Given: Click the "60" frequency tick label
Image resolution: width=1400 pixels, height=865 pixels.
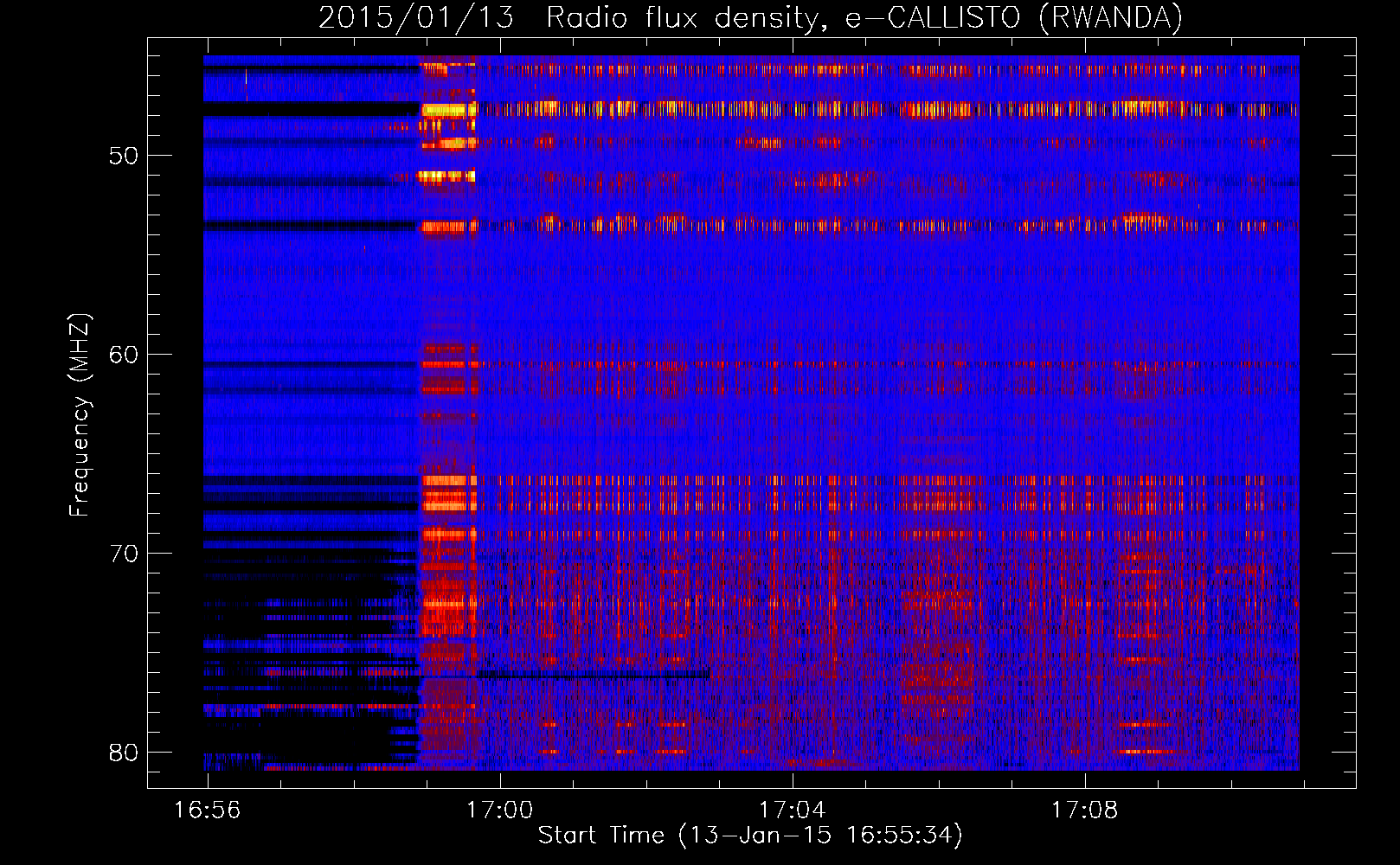Looking at the screenshot, I should click(x=124, y=355).
